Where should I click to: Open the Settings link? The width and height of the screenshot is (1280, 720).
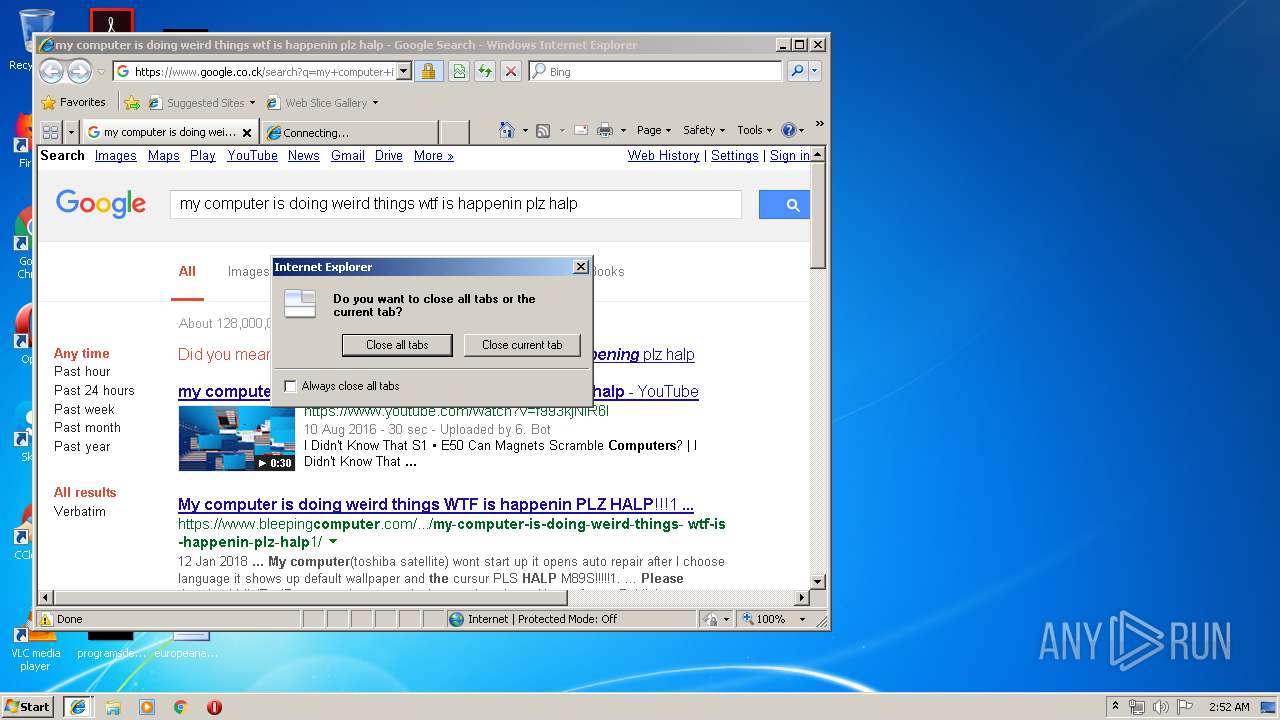pos(735,155)
